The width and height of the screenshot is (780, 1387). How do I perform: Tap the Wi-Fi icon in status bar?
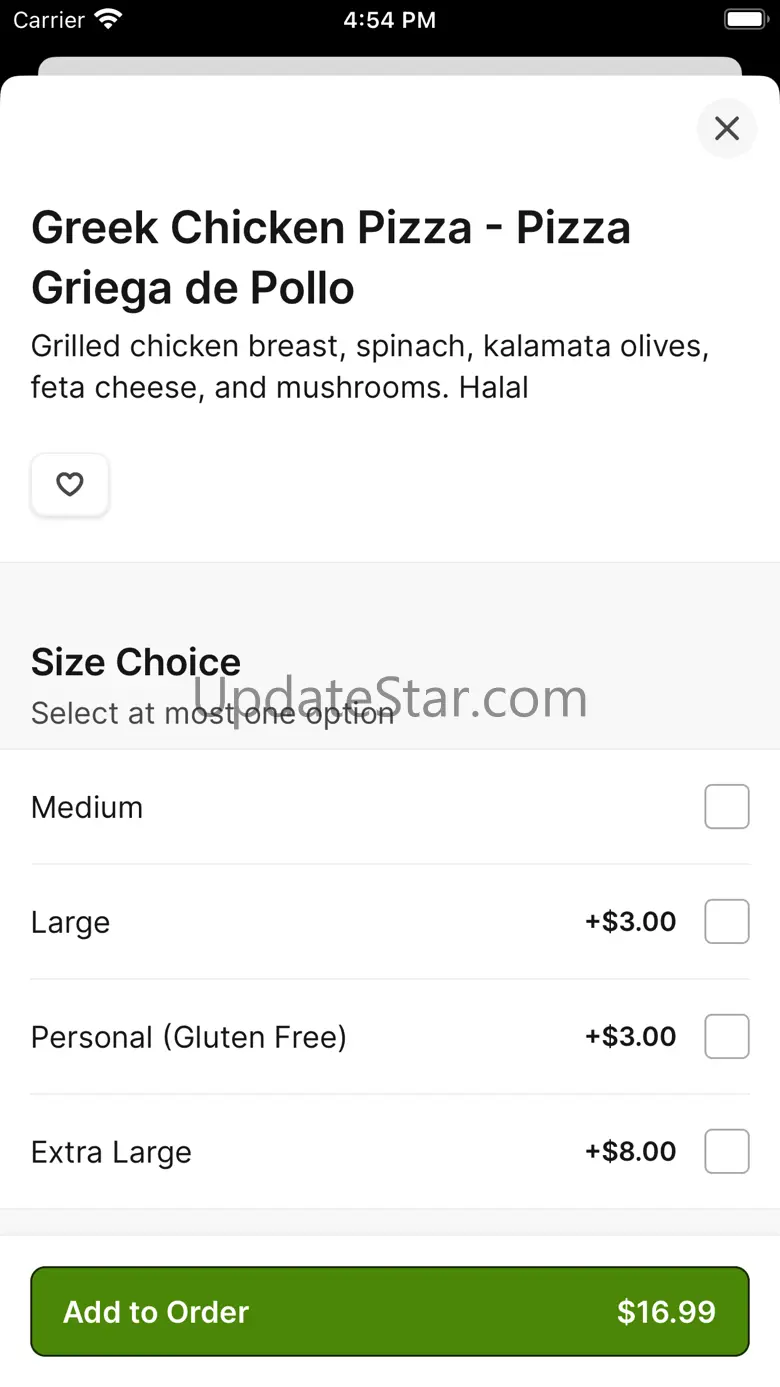coord(107,19)
